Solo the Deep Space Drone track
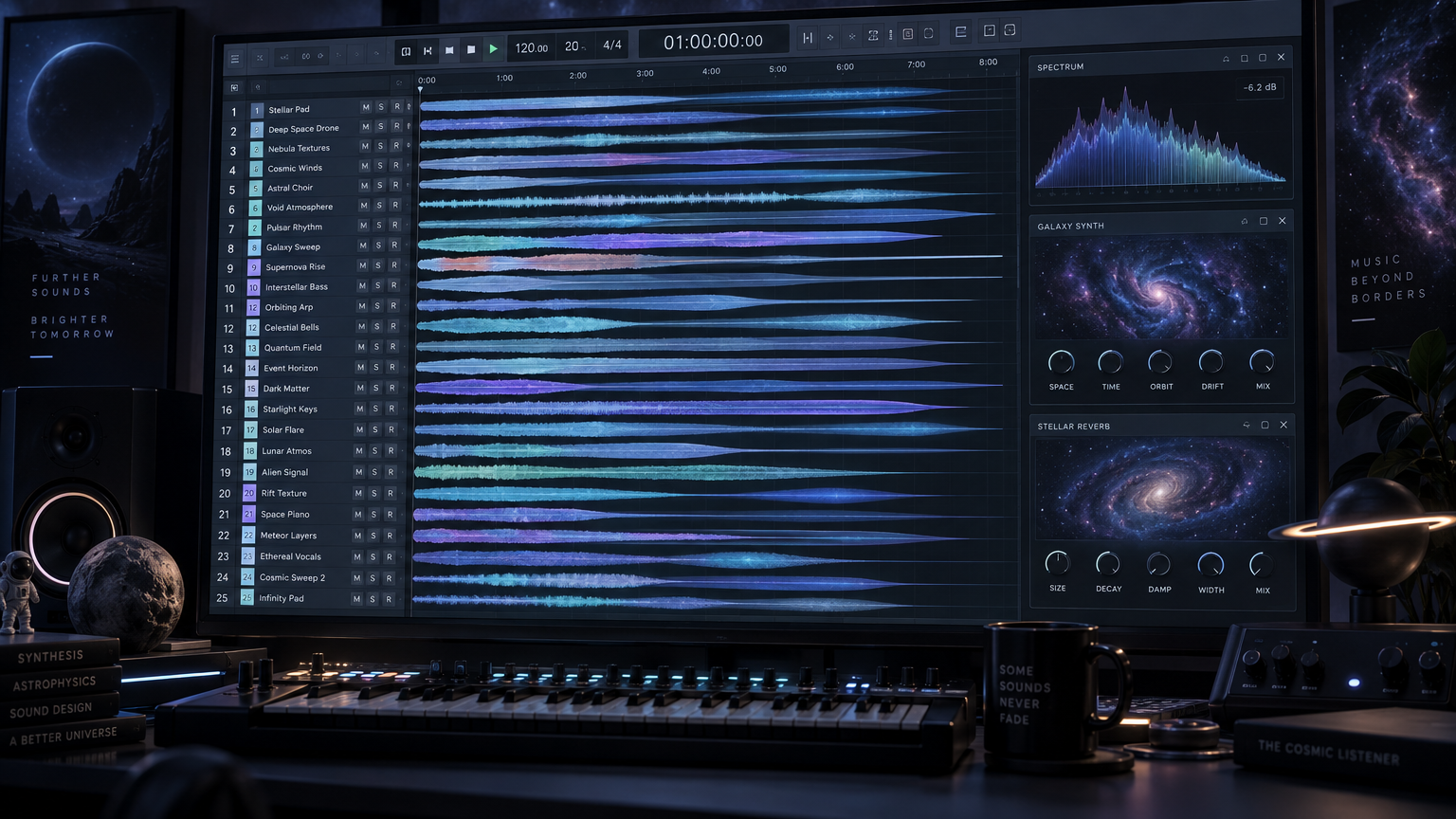This screenshot has height=819, width=1456. [x=381, y=126]
